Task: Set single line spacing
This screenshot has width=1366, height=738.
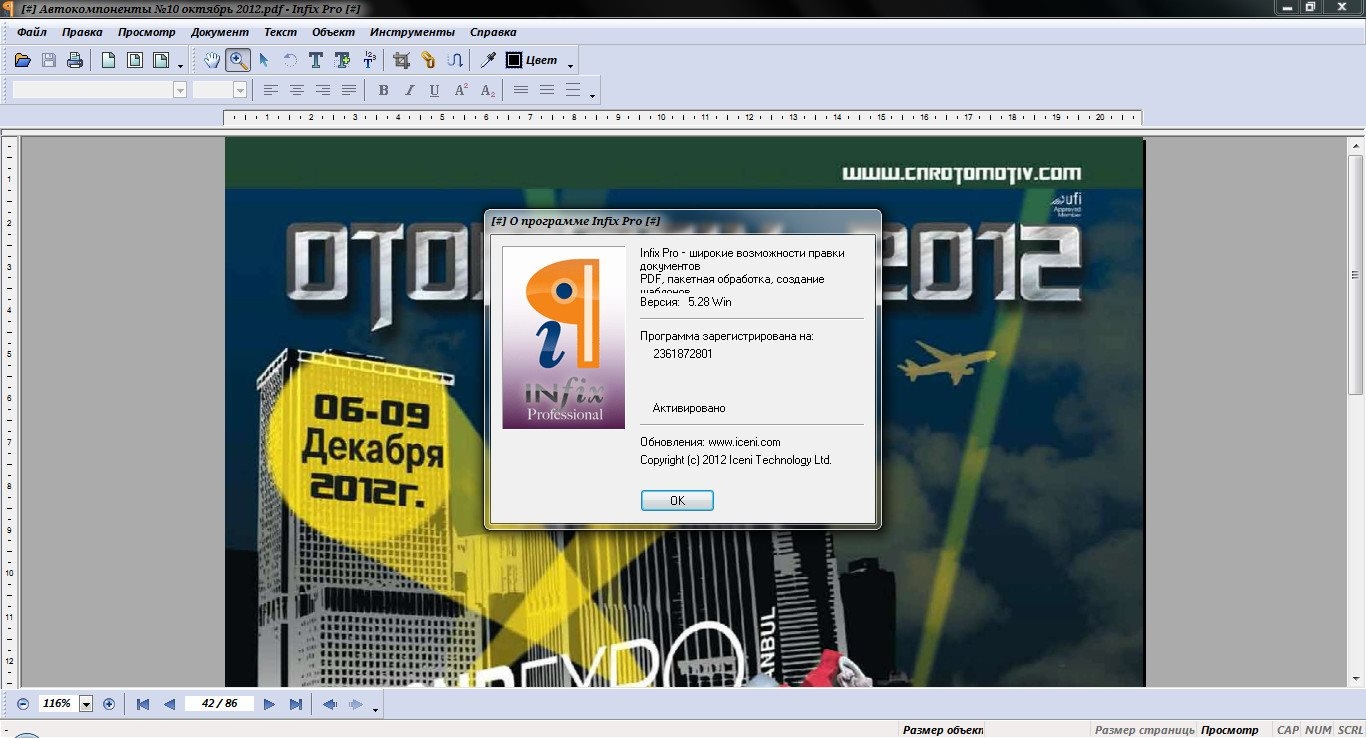Action: (520, 90)
